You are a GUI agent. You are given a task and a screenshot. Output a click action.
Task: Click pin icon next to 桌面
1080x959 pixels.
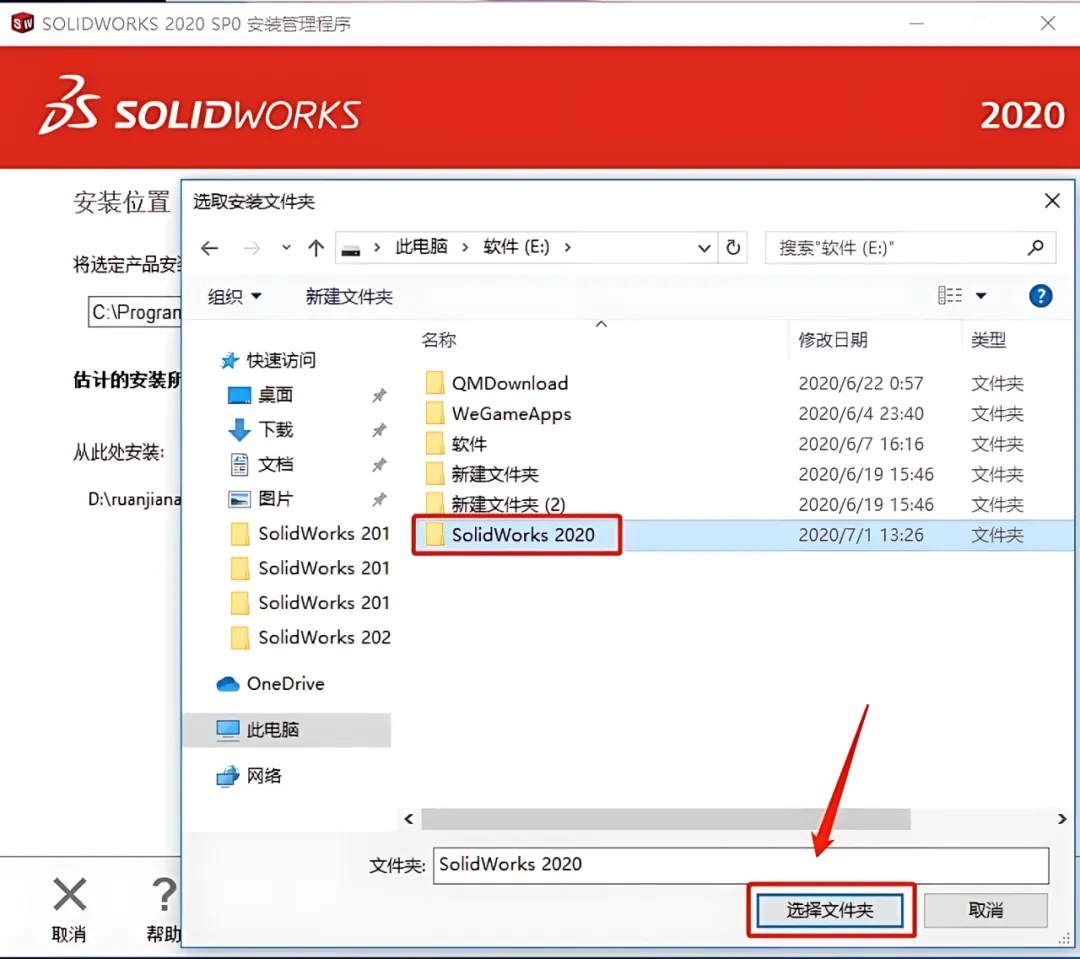point(380,395)
